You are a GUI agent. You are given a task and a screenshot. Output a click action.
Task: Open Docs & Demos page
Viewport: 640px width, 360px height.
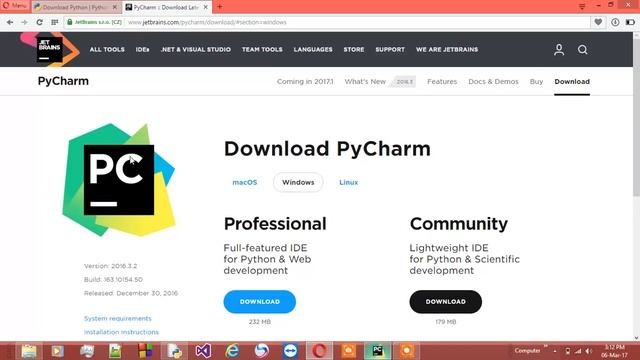[493, 82]
